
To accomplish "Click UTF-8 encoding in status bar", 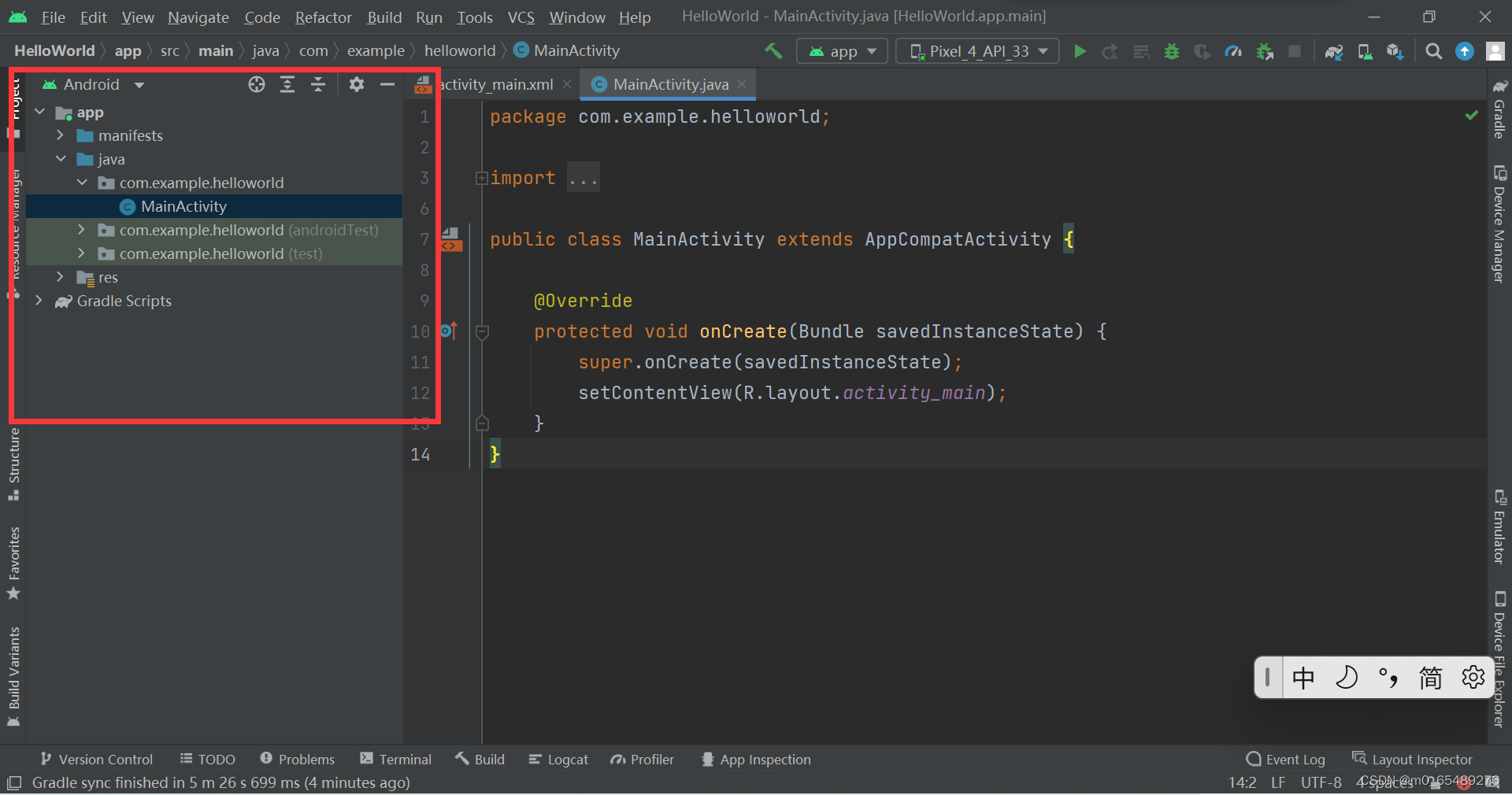I will [1321, 782].
